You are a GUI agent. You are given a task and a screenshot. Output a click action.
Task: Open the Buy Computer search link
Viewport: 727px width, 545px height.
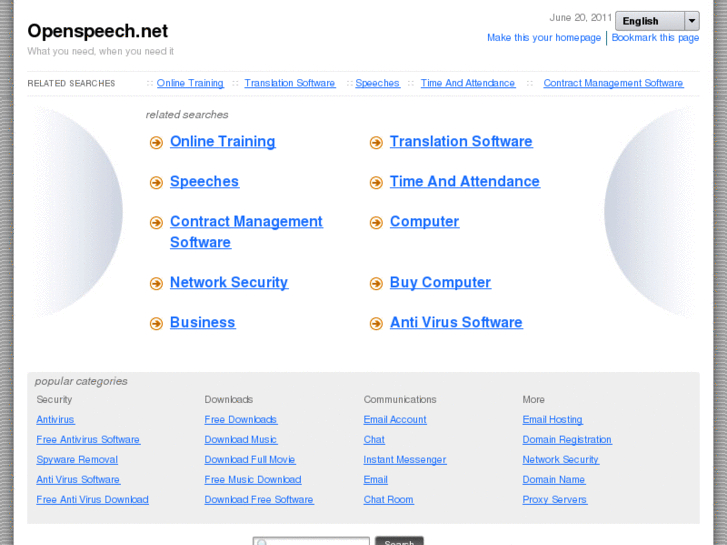[440, 283]
